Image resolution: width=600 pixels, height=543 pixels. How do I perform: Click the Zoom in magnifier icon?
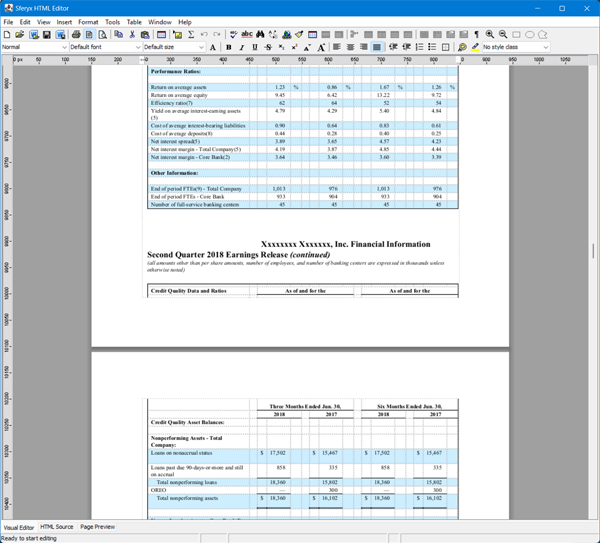tap(489, 34)
